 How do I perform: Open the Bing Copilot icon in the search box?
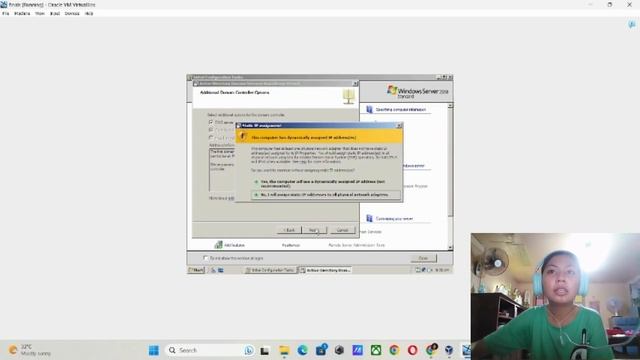(249, 350)
